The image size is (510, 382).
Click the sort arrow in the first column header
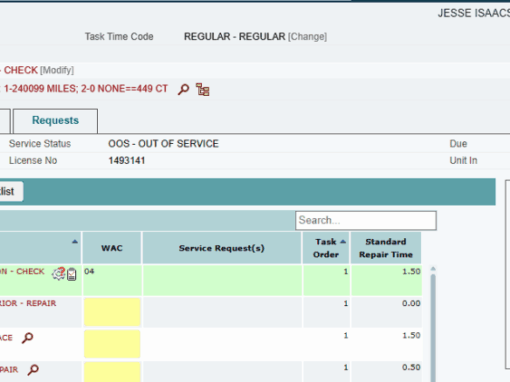coord(75,242)
